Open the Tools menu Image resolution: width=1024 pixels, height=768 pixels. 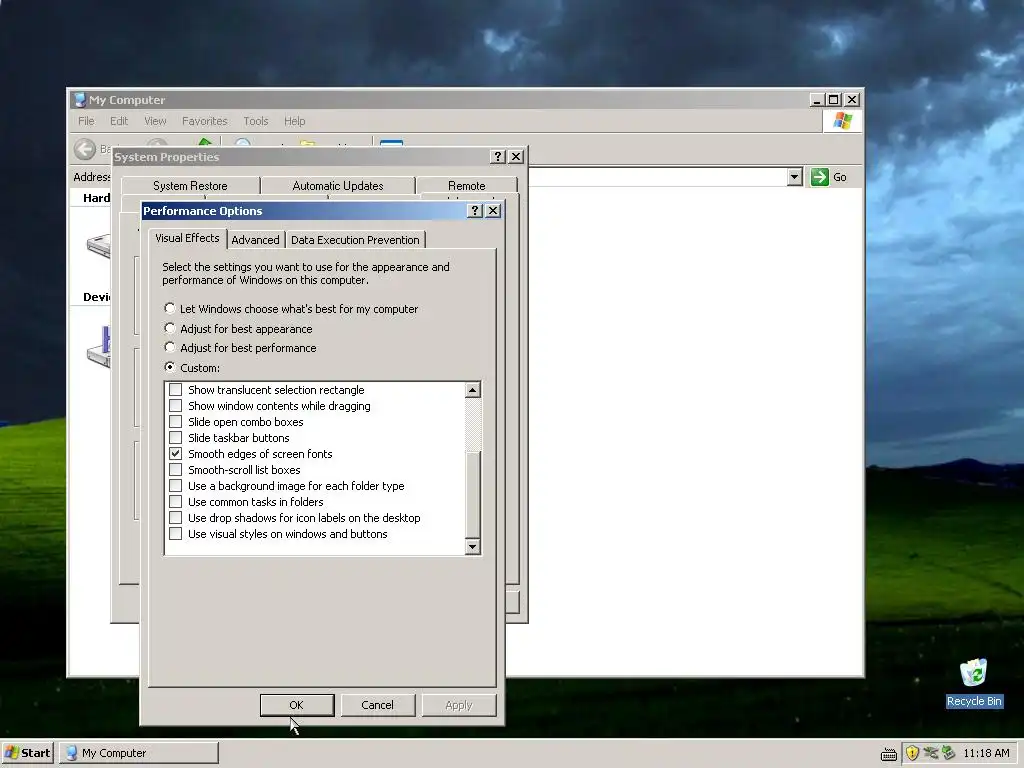[x=256, y=121]
